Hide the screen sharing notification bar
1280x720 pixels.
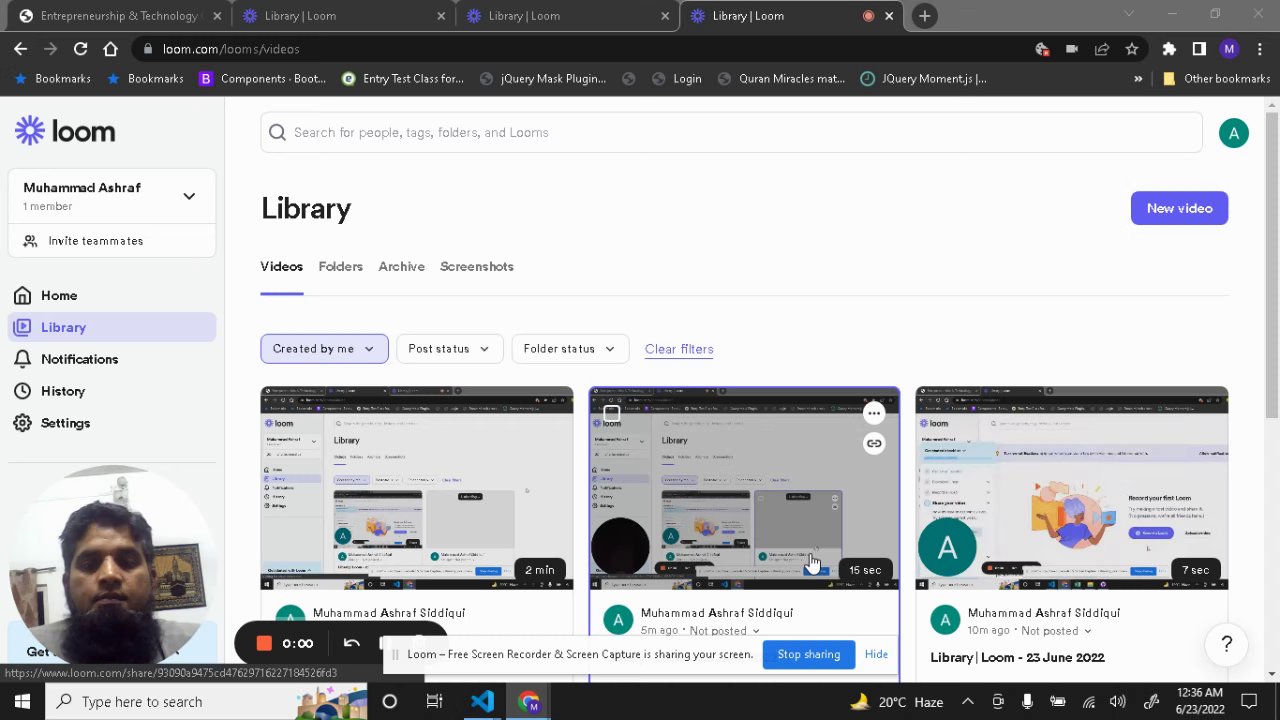pyautogui.click(x=876, y=654)
